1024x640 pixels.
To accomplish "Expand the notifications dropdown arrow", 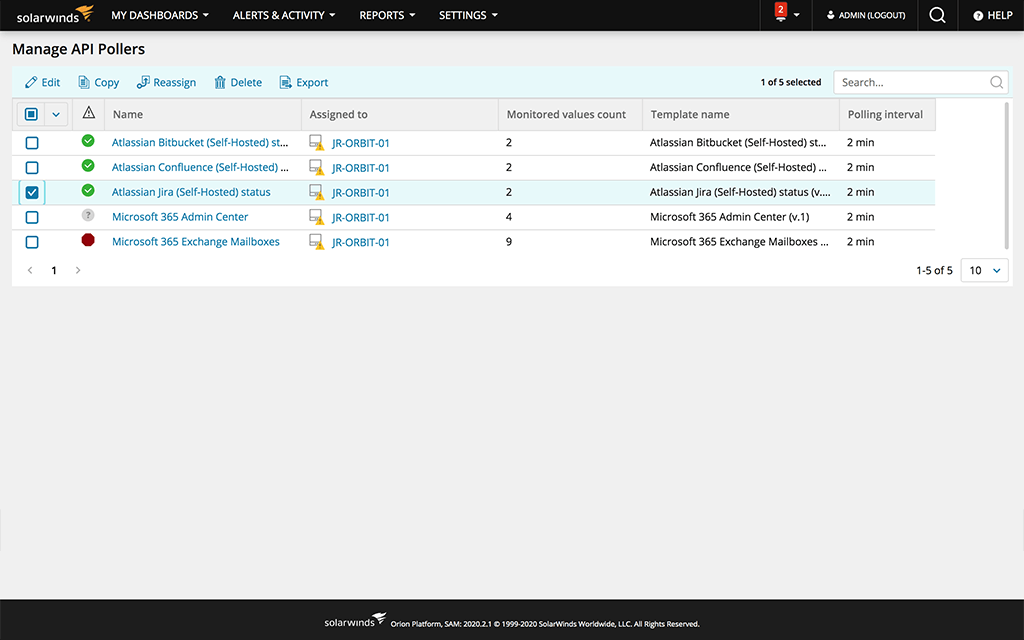I will coord(797,15).
